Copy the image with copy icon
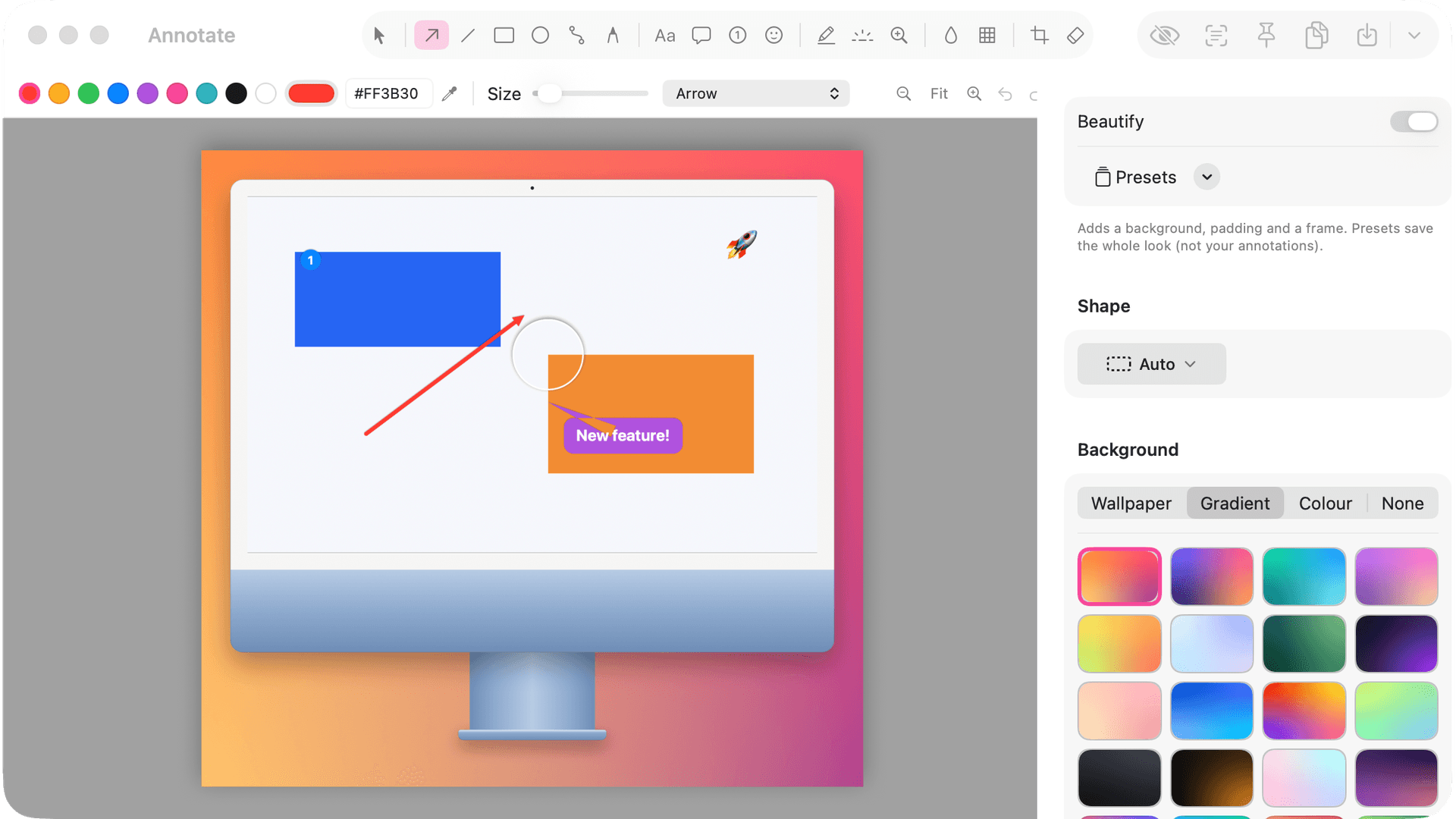Viewport: 1456px width, 819px height. tap(1316, 36)
